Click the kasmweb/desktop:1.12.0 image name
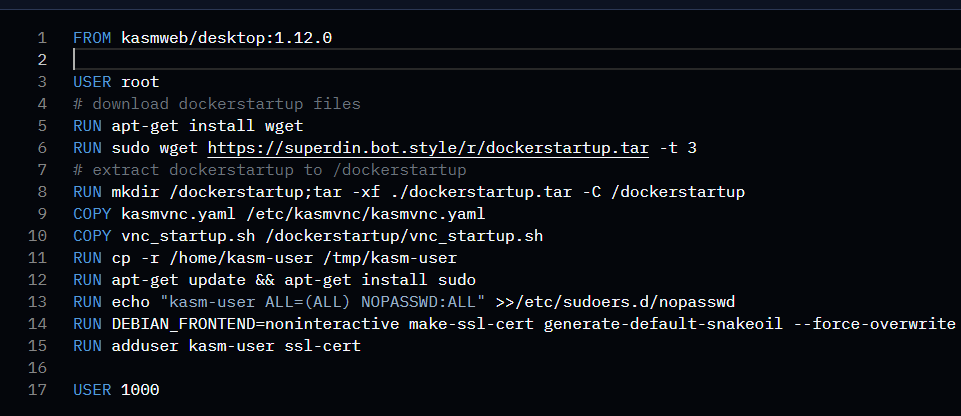This screenshot has height=416, width=961. 226,38
